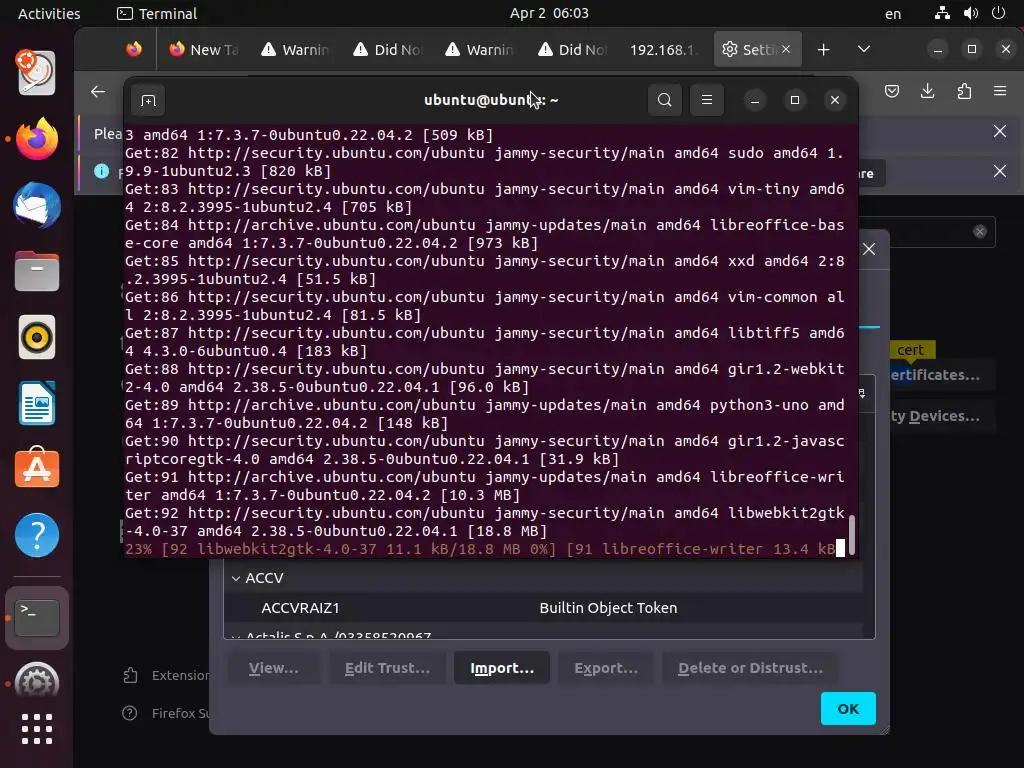This screenshot has width=1024, height=768.
Task: Click the info icon in notification bar
Action: click(101, 171)
